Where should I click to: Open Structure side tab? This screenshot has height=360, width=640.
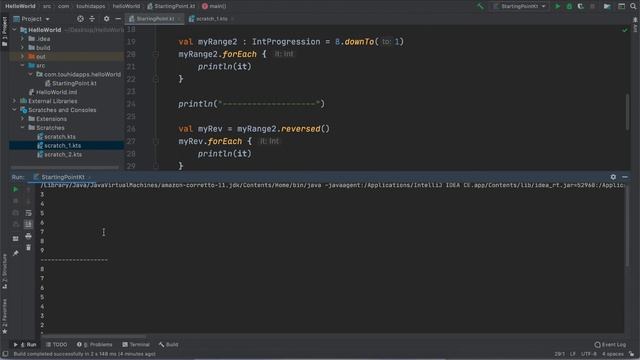click(4, 271)
